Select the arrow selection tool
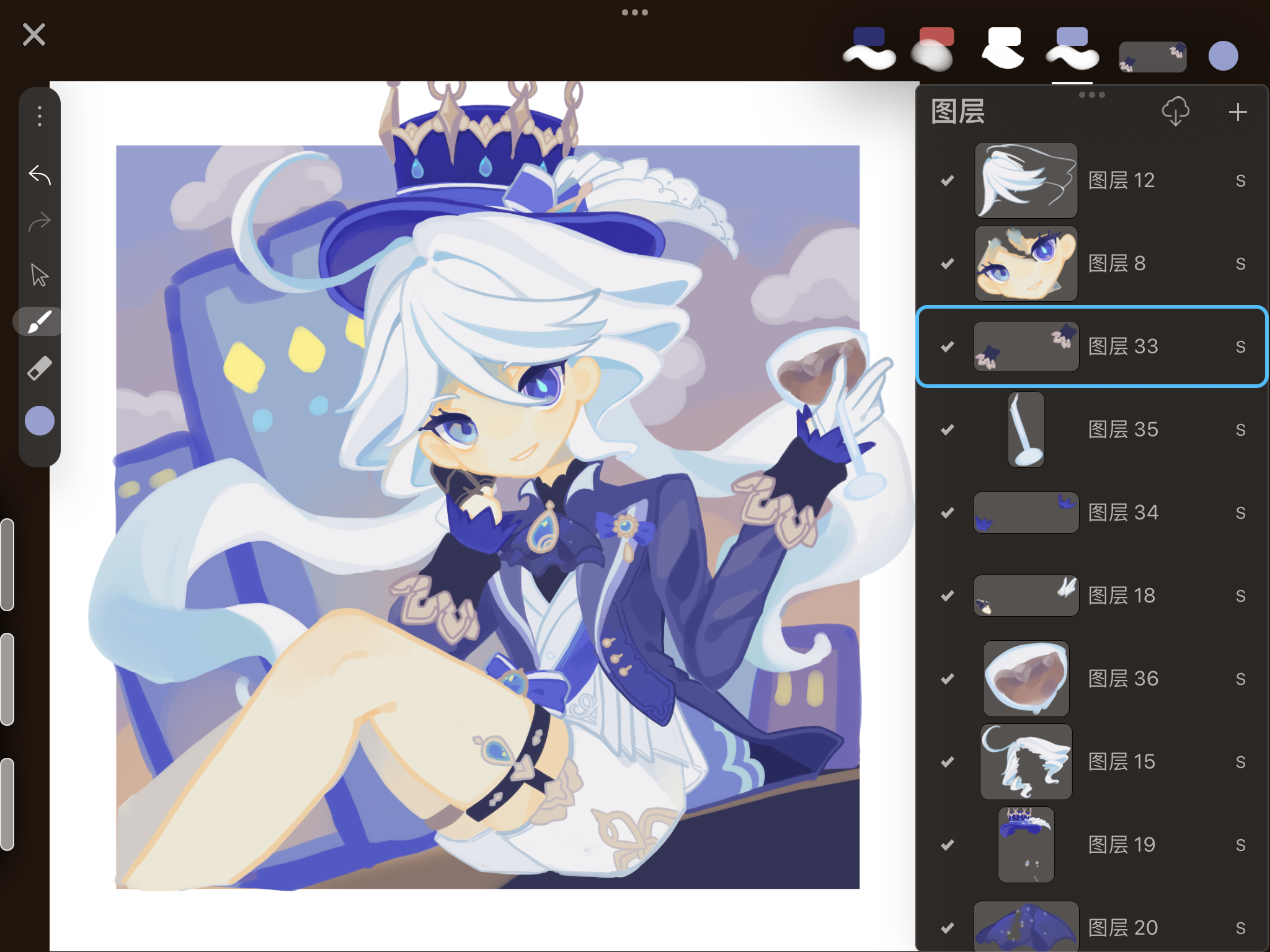This screenshot has width=1270, height=952. click(40, 275)
